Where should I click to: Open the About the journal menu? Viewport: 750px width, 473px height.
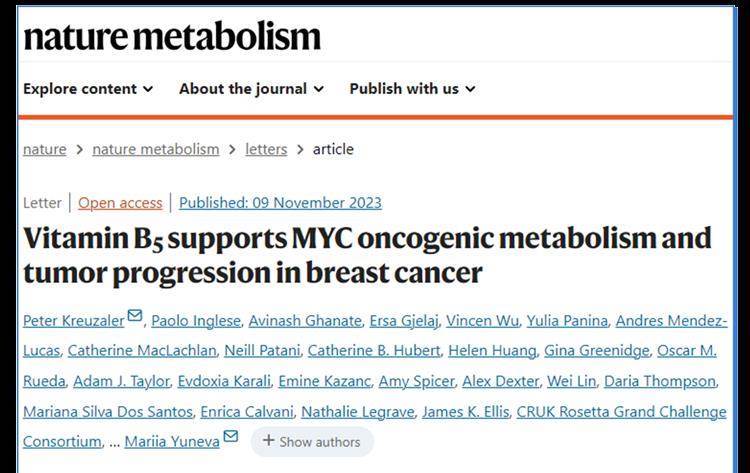tap(252, 89)
